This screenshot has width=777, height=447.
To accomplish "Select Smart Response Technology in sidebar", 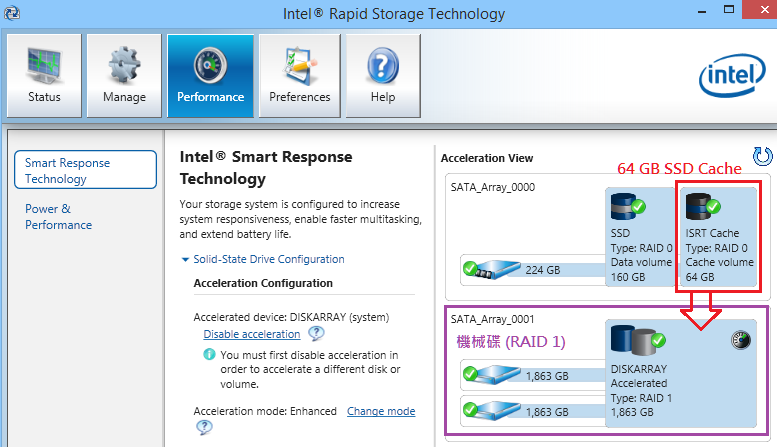I will click(85, 170).
